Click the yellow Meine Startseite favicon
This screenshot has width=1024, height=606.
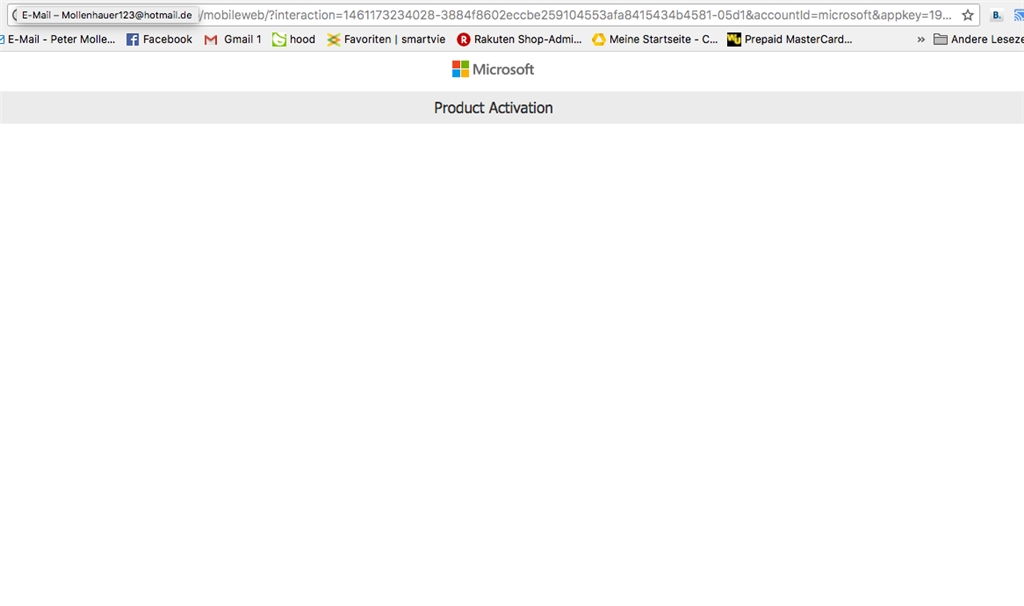point(598,40)
